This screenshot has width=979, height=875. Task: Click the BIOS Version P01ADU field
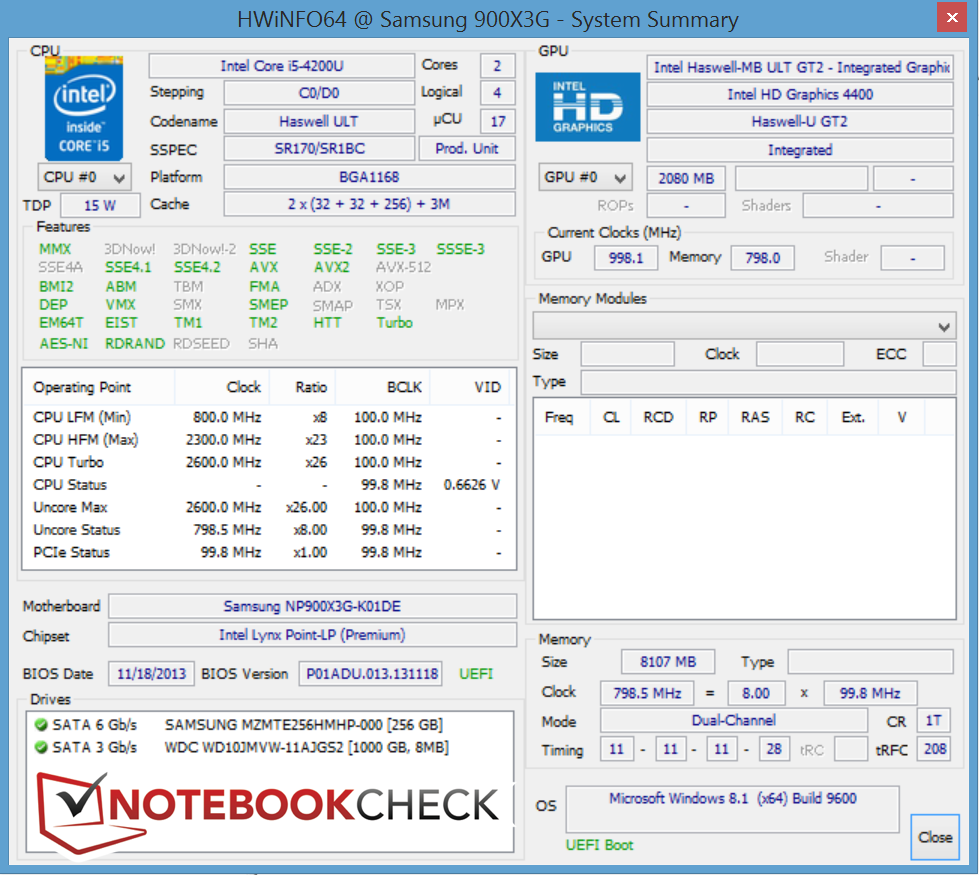point(371,674)
